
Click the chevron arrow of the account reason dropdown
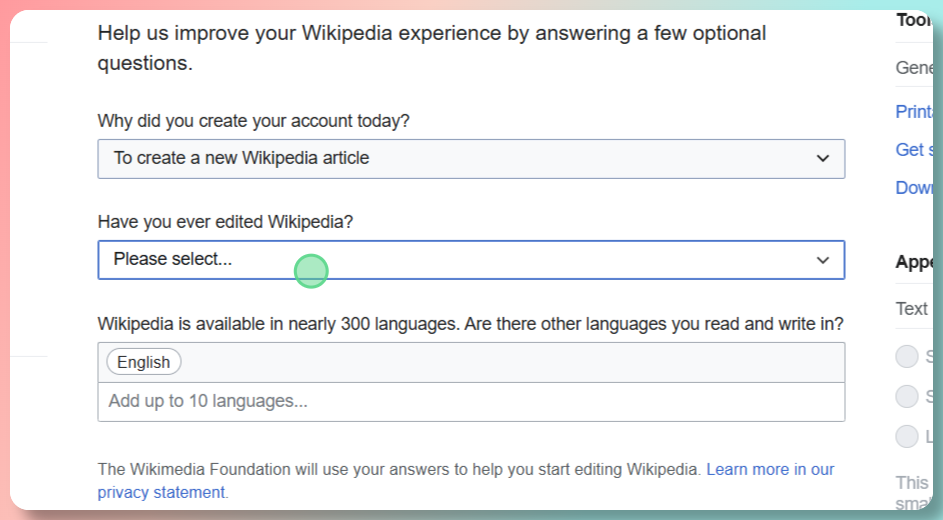823,158
